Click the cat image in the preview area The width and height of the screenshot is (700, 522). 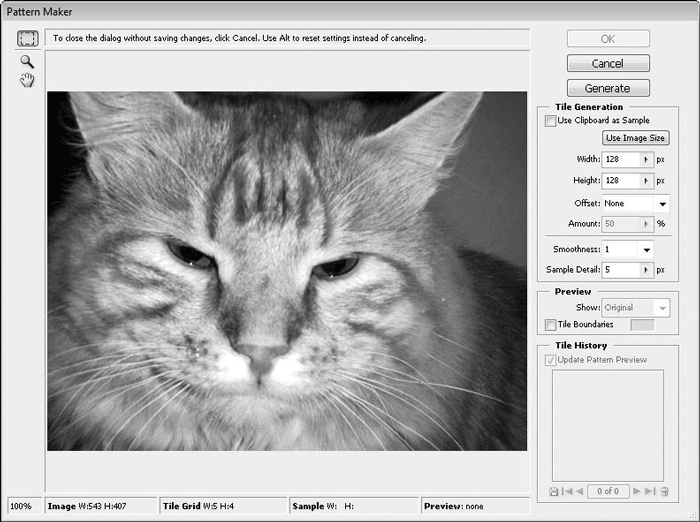(x=287, y=271)
